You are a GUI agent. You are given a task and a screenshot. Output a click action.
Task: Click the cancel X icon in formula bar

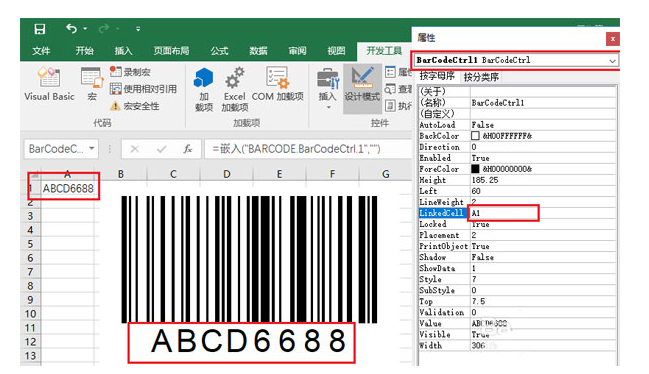point(135,149)
